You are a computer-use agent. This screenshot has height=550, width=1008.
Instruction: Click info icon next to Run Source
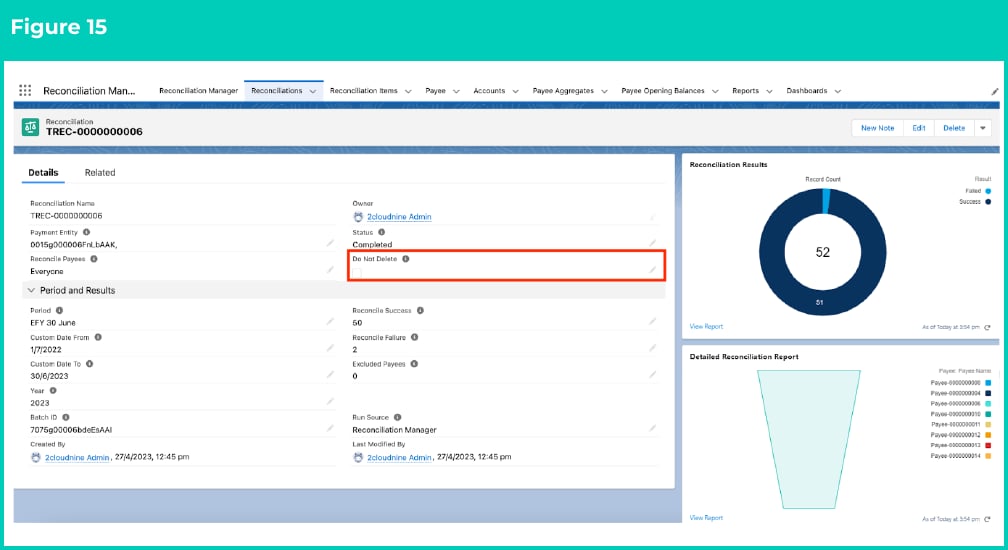397,417
